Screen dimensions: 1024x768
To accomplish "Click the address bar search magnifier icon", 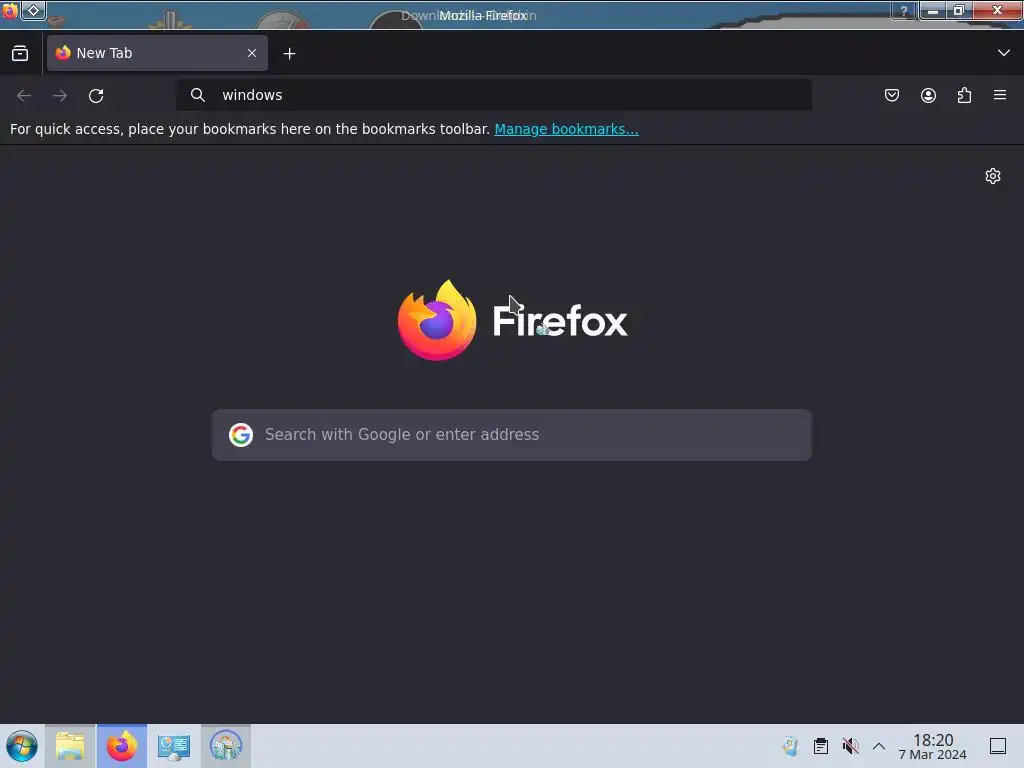I will pyautogui.click(x=198, y=95).
